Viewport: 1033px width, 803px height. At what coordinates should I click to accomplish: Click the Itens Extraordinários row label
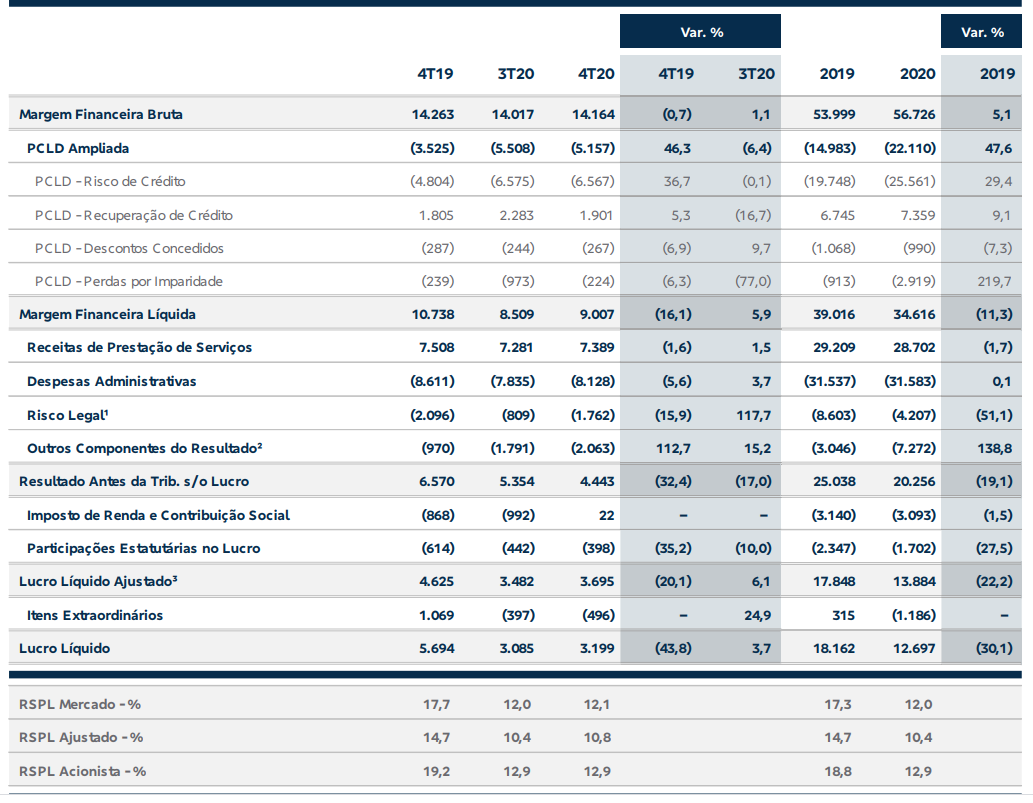(95, 615)
